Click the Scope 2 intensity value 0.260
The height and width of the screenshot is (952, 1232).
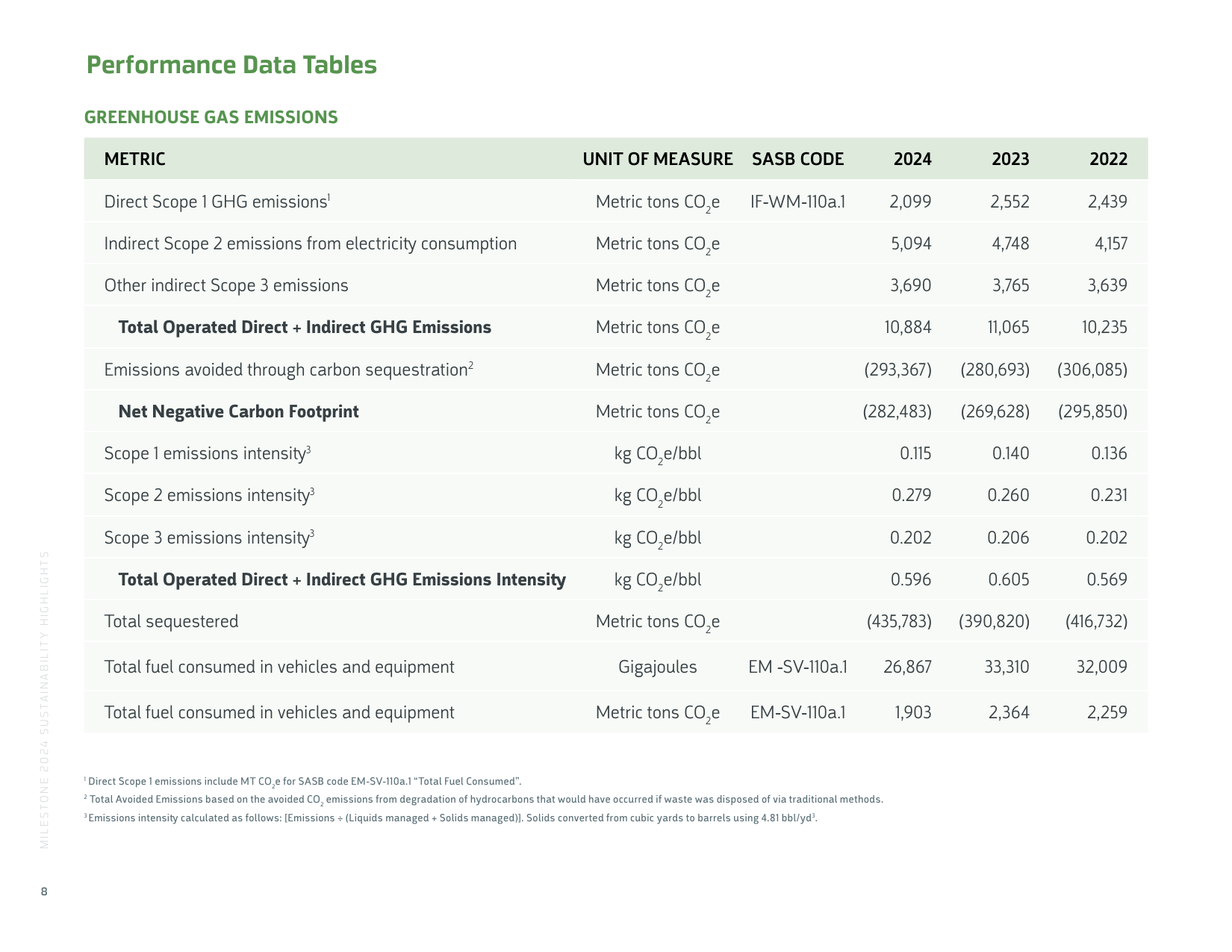1009,495
